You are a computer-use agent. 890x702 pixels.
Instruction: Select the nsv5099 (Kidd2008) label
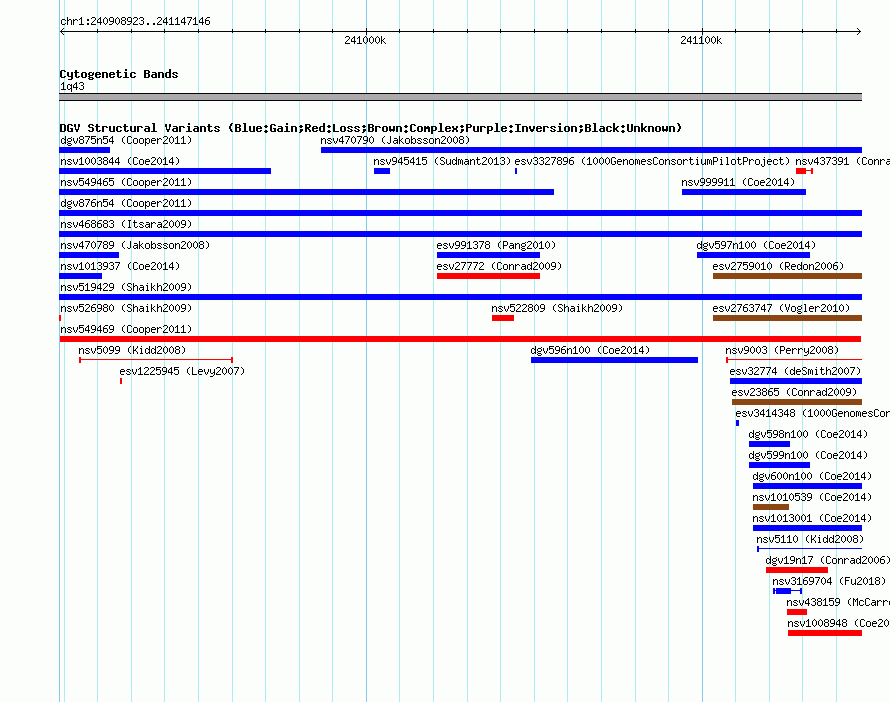coord(132,350)
